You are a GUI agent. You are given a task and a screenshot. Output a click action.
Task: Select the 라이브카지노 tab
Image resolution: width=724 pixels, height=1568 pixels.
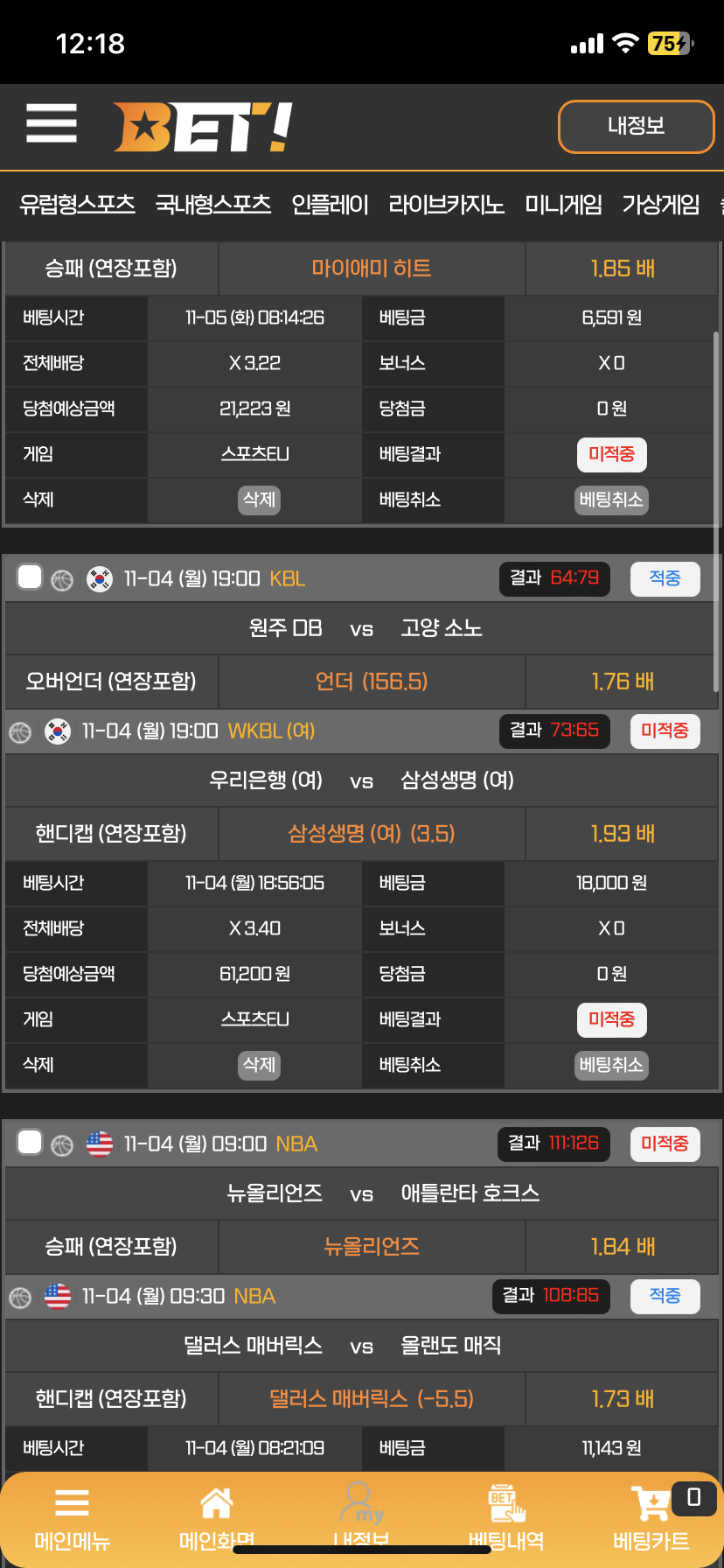[446, 205]
